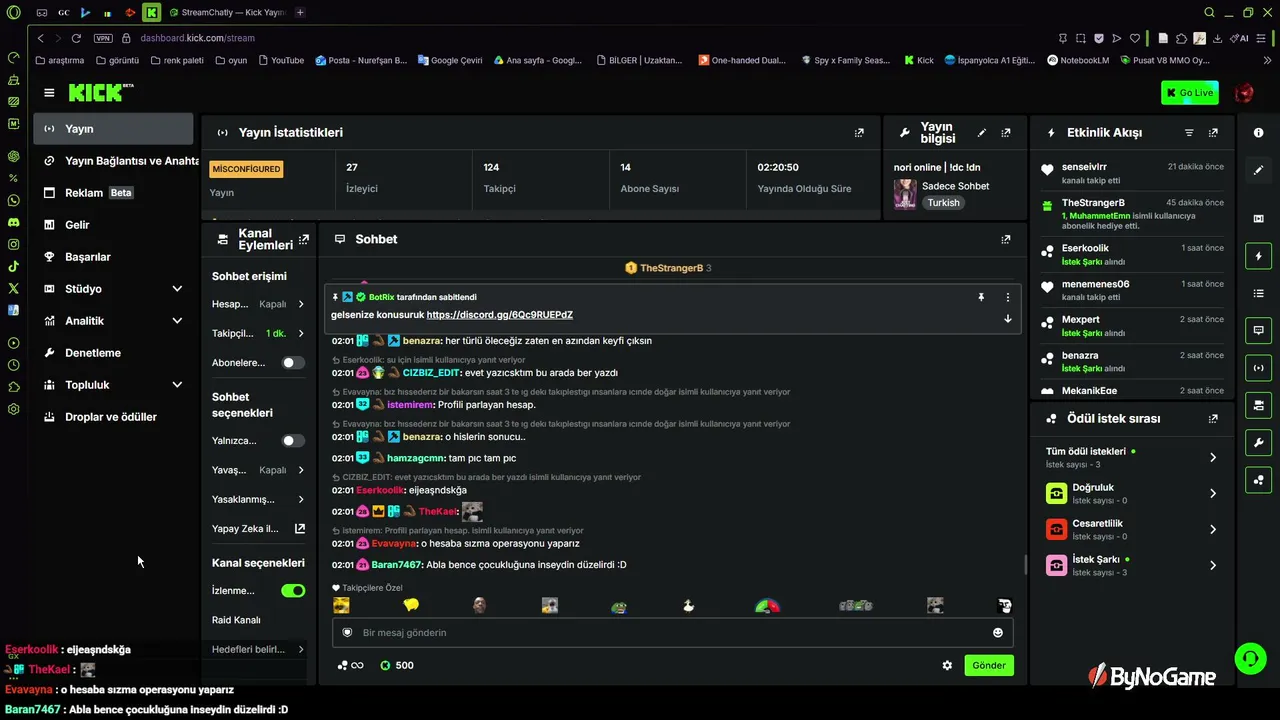Screen dimensions: 1280x720
Task: Open chat settings gear icon
Action: pyautogui.click(x=947, y=665)
